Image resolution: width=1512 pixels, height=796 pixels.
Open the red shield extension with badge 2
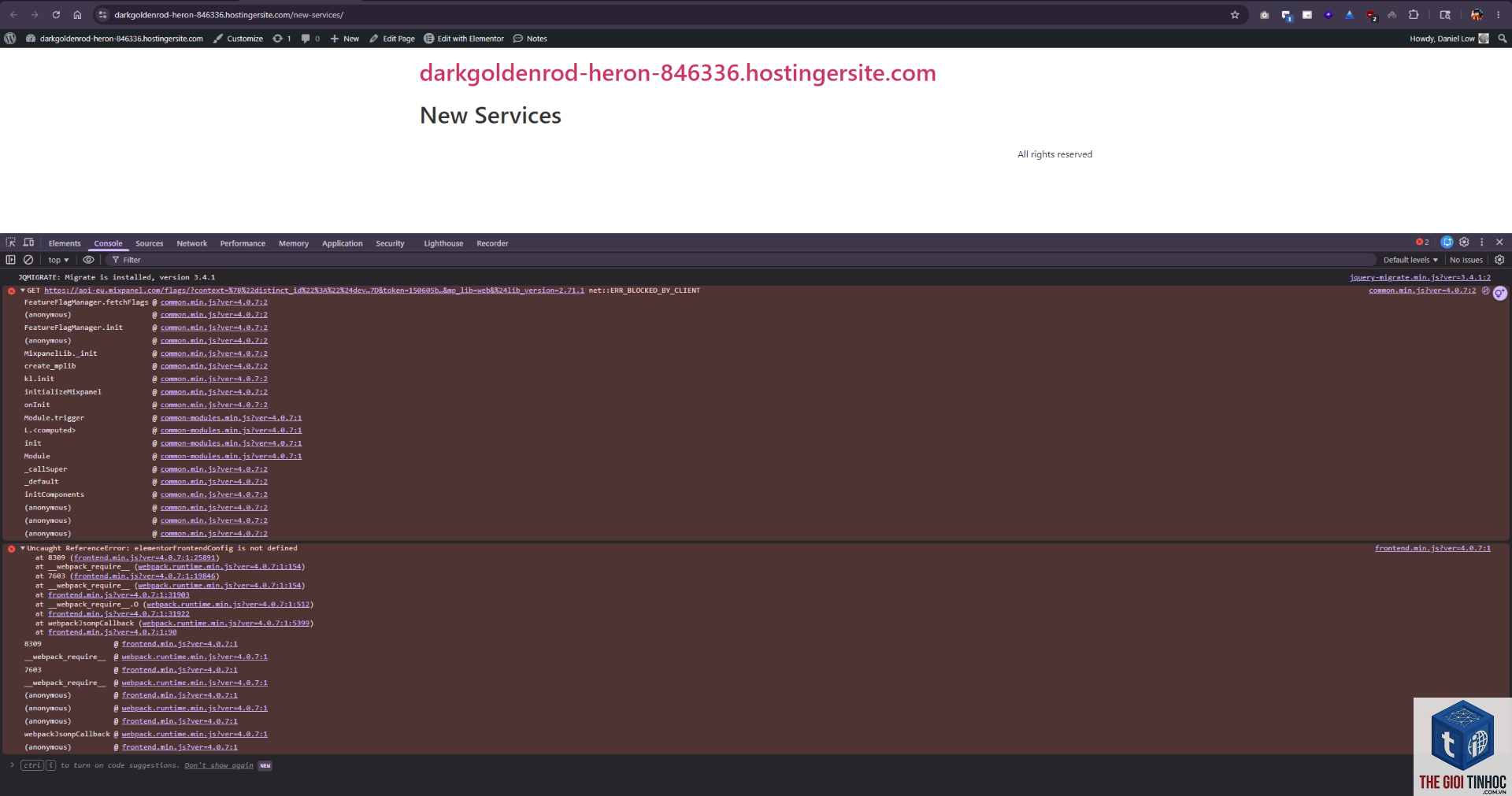pyautogui.click(x=1372, y=16)
